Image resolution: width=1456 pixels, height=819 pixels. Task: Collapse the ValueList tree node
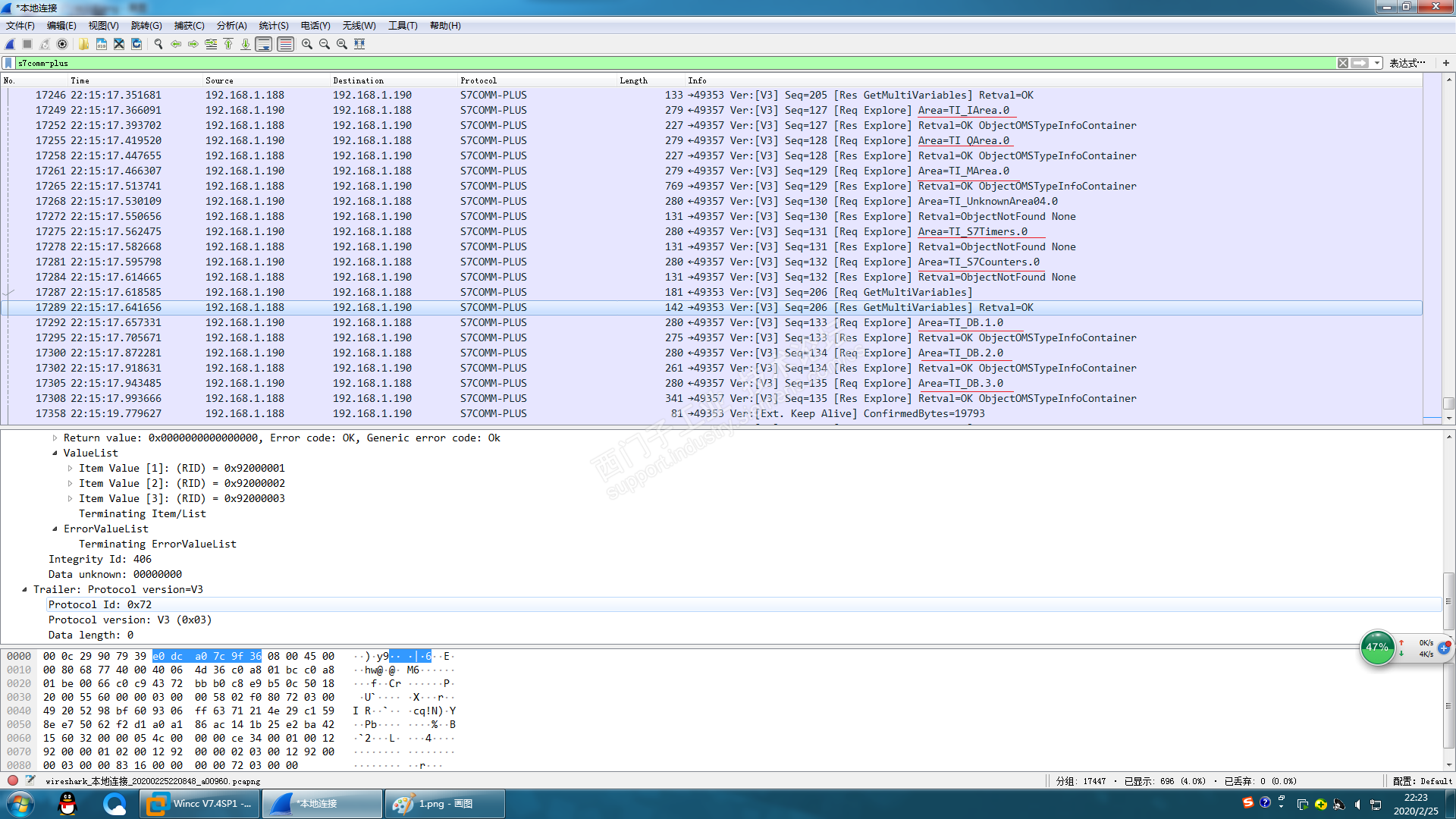(x=55, y=453)
